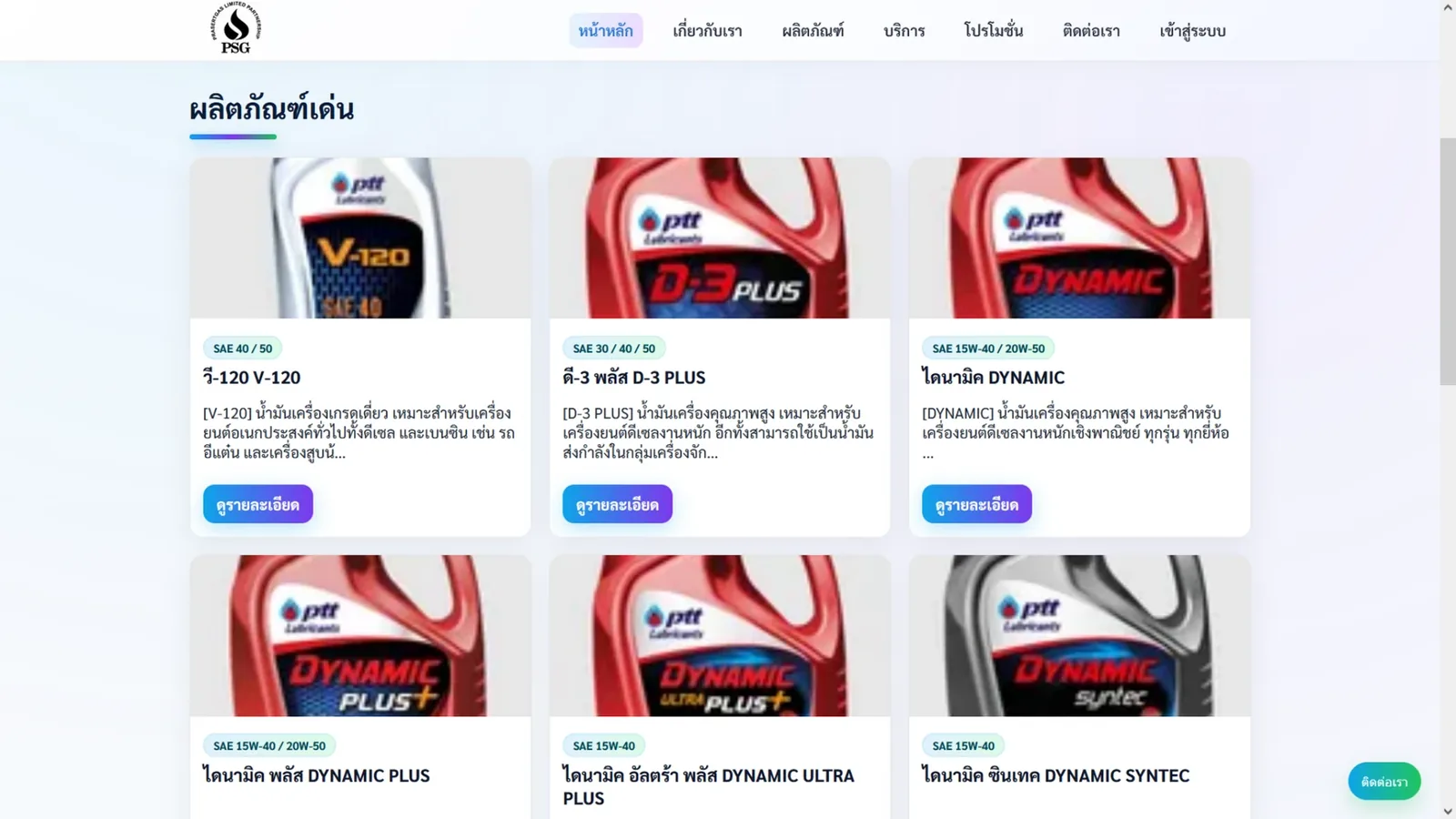Click the floating ติดต่อเรา contact button
Viewport: 1456px width, 819px height.
pos(1384,782)
